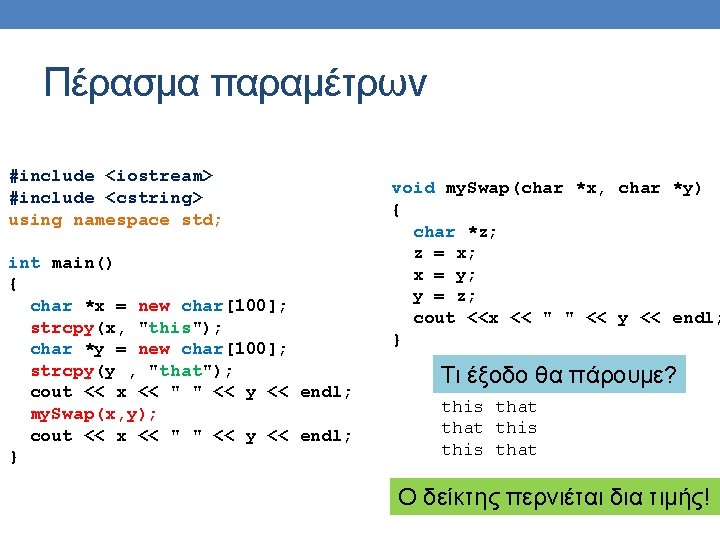Viewport: 720px width, 540px height.
Task: Click the 'char *z;' declaration
Action: (455, 232)
